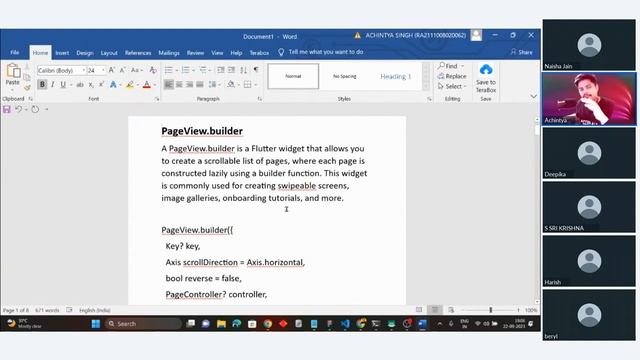This screenshot has width=640, height=360.
Task: Open the Font dialog launcher
Action: click(157, 99)
